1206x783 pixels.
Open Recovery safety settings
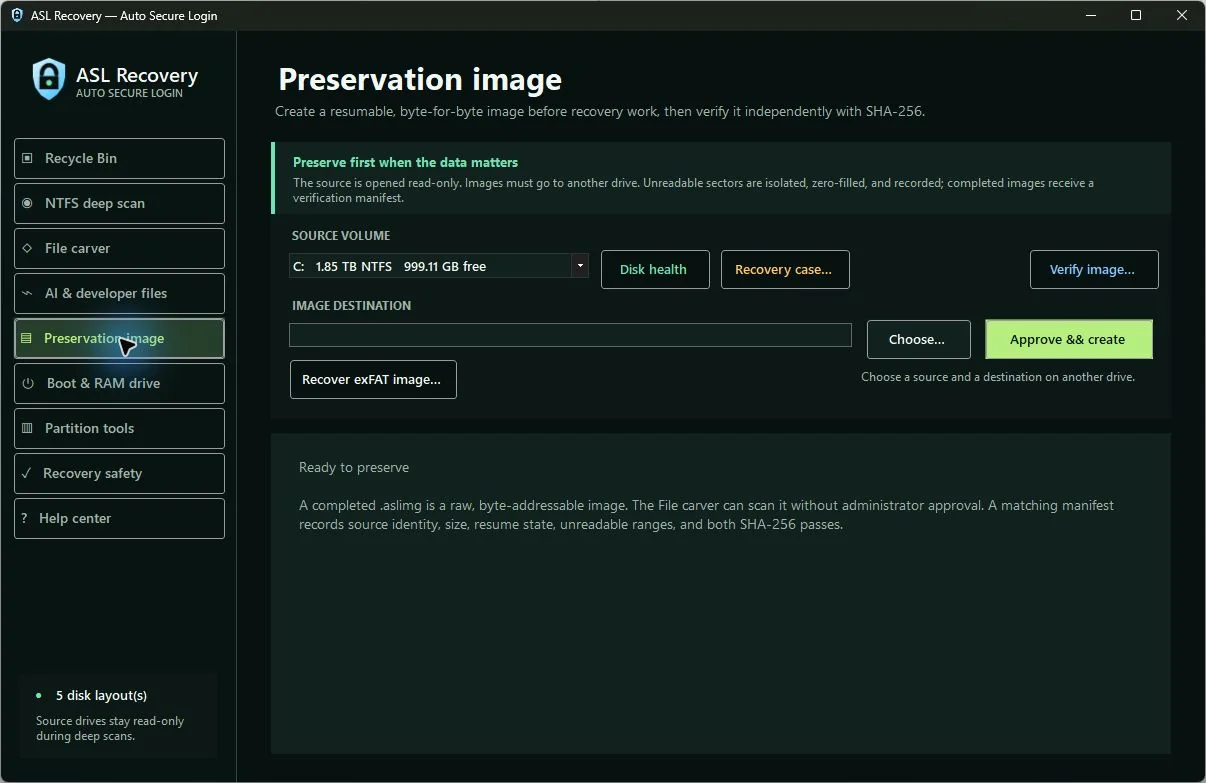click(119, 473)
